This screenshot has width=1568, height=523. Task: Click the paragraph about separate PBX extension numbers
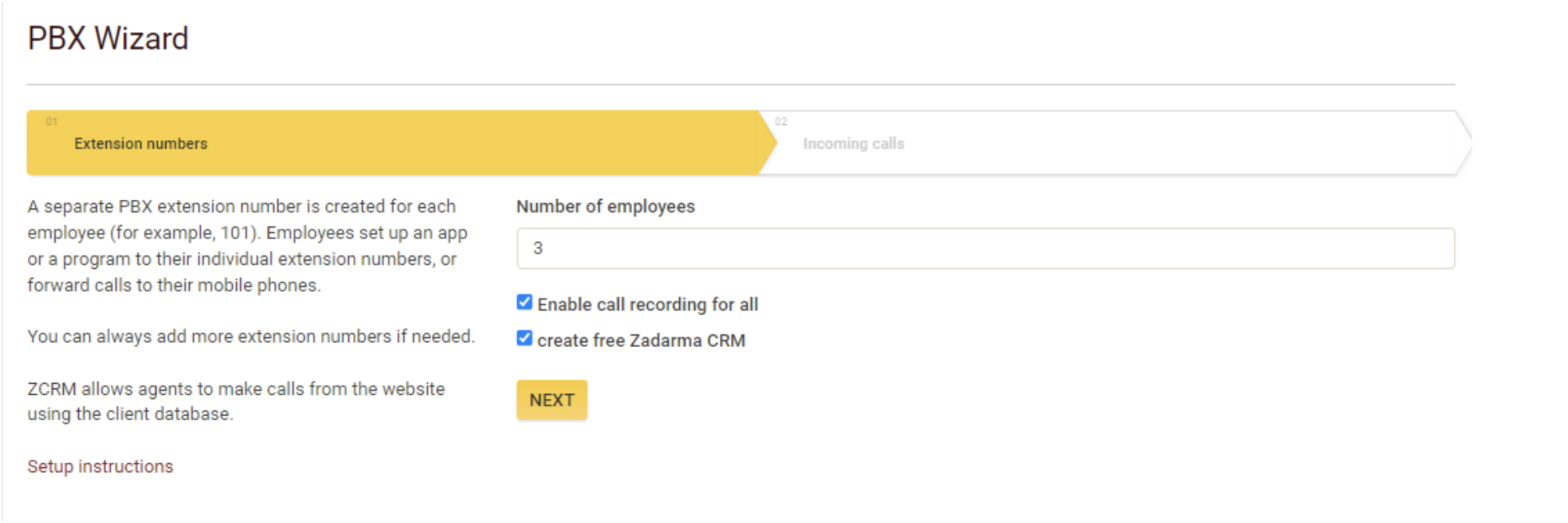click(x=247, y=246)
